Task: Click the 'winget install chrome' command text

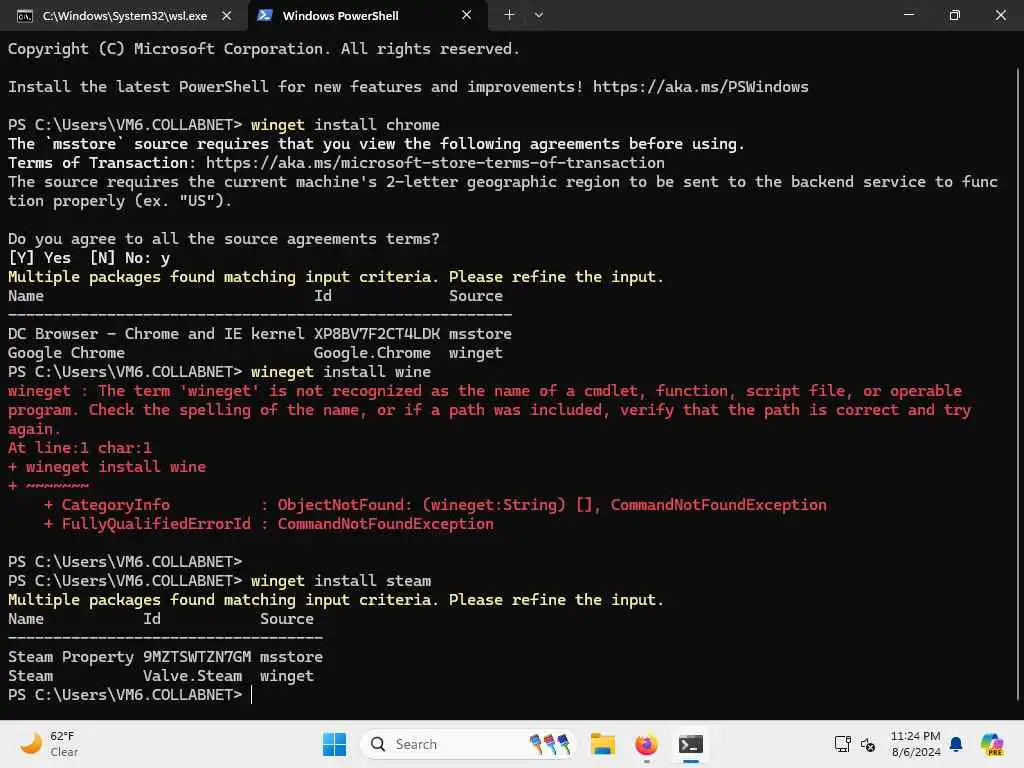Action: [345, 125]
